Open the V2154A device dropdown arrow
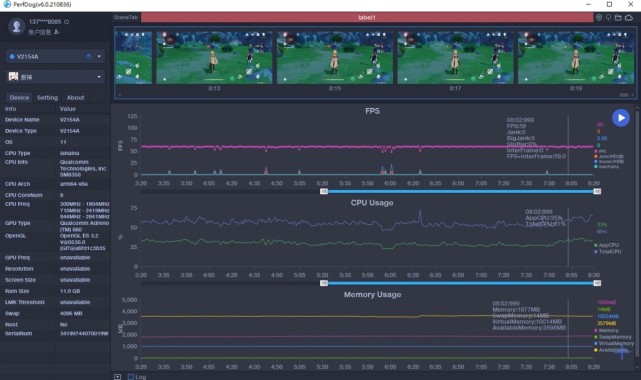The height and width of the screenshot is (380, 641). click(x=99, y=56)
